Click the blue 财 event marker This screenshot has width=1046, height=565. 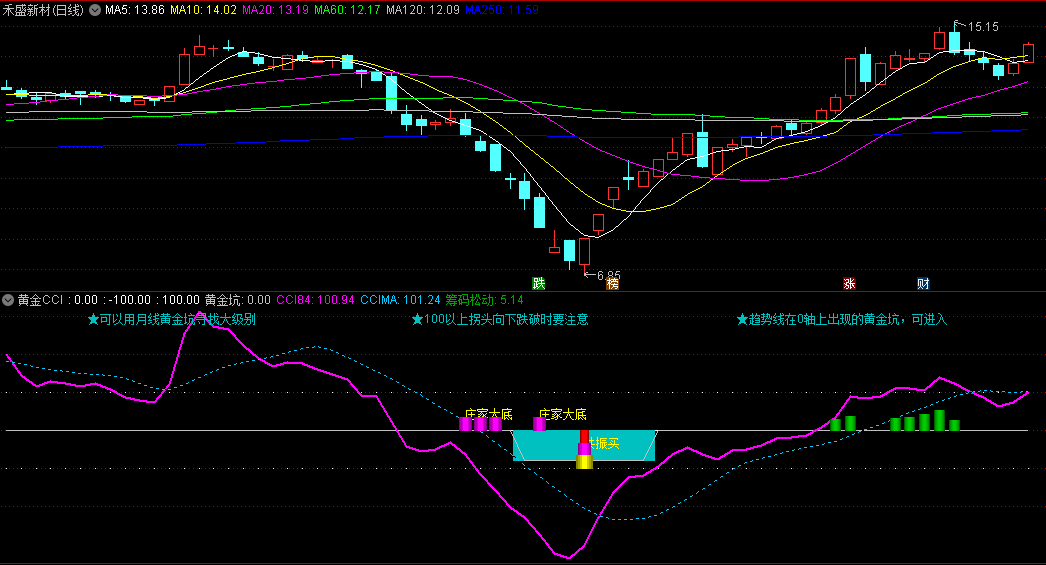pyautogui.click(x=923, y=284)
